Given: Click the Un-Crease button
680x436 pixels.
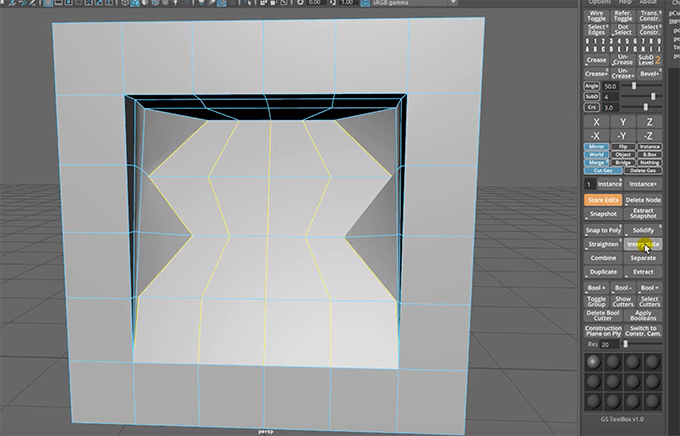Looking at the screenshot, I should click(x=623, y=60).
